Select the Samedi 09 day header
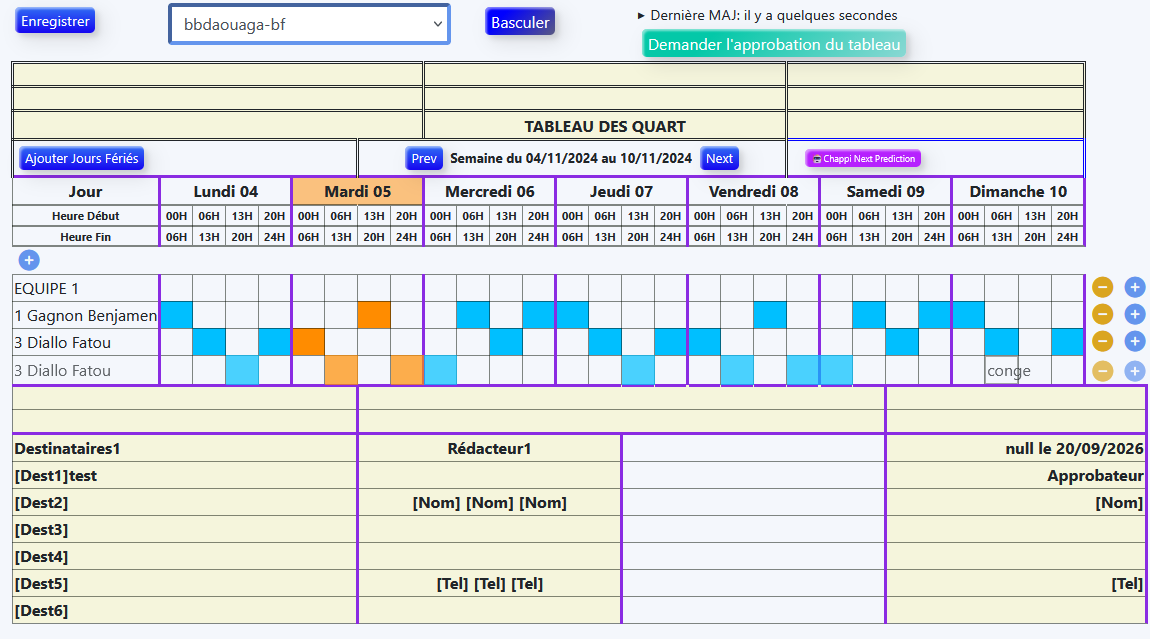The width and height of the screenshot is (1150, 639). coord(885,191)
